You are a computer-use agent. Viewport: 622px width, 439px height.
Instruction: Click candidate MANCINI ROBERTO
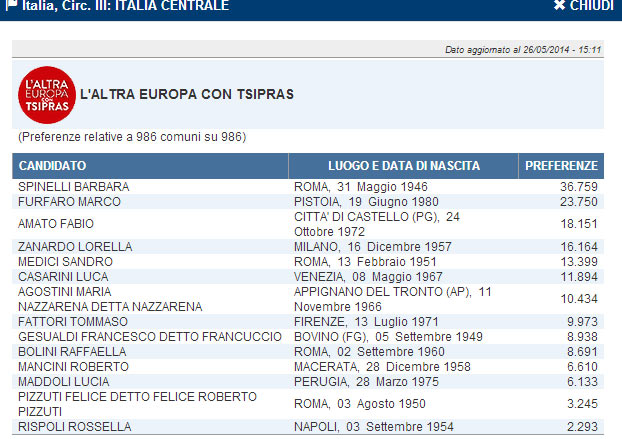coord(59,367)
